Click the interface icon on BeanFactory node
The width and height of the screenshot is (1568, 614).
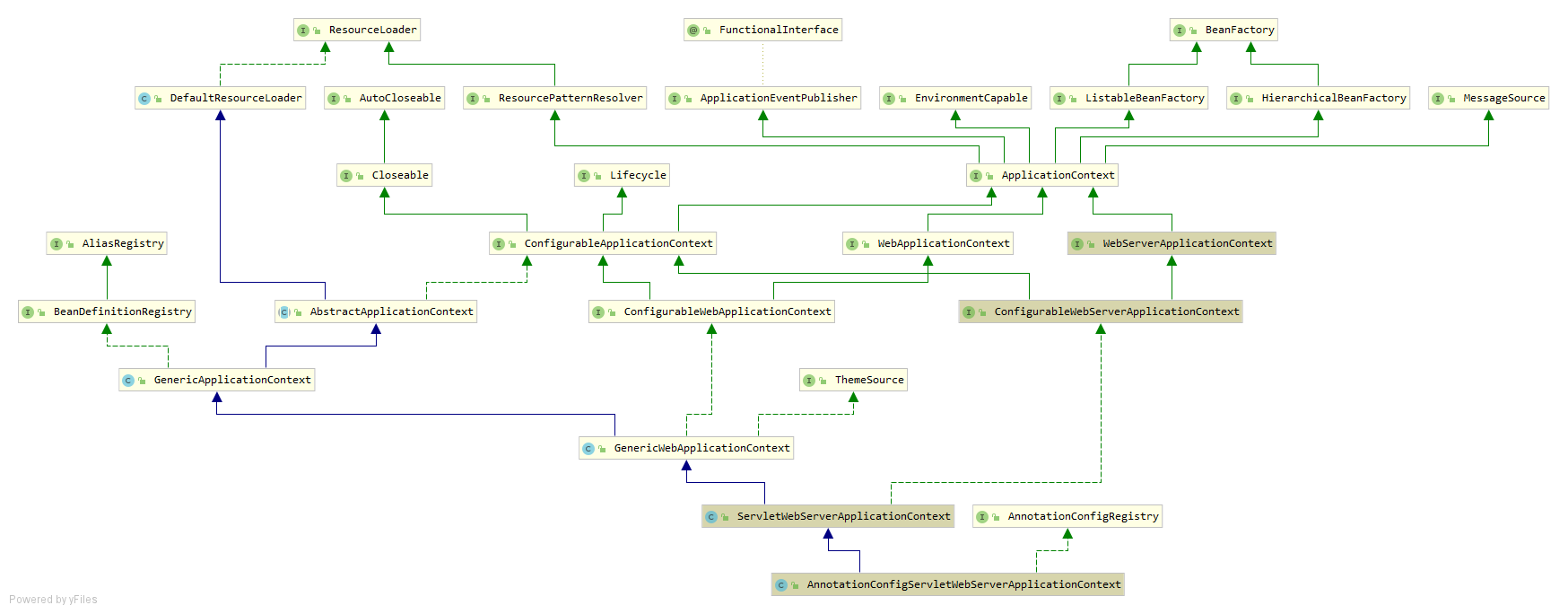click(1180, 31)
